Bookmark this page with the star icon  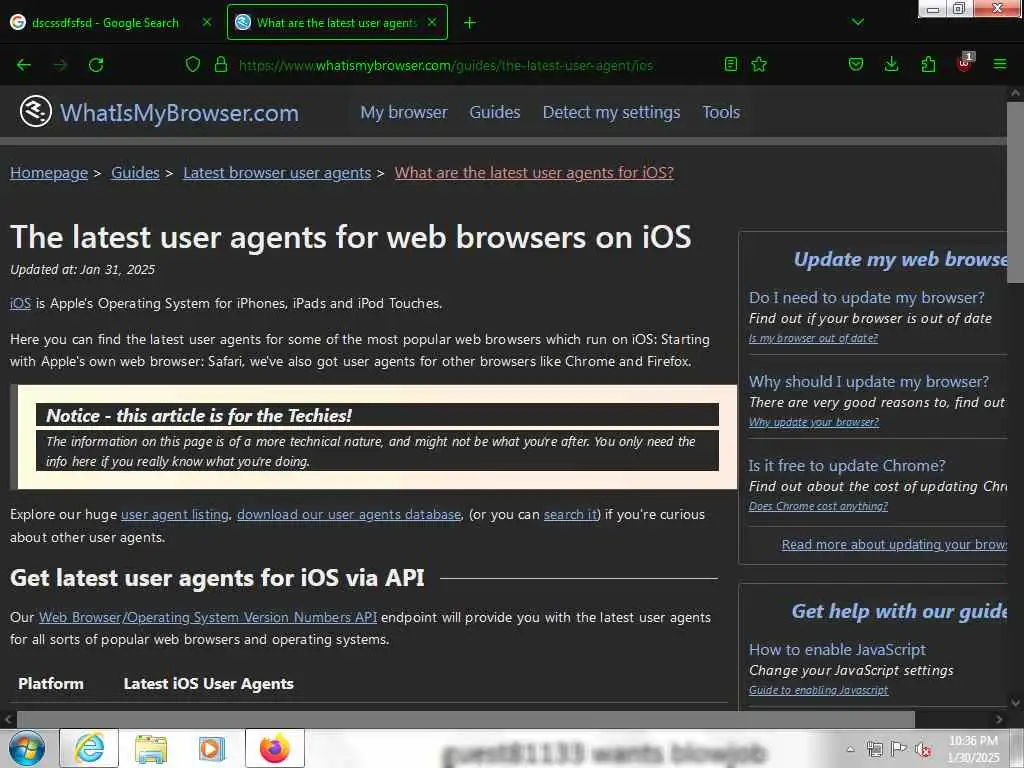coord(759,64)
